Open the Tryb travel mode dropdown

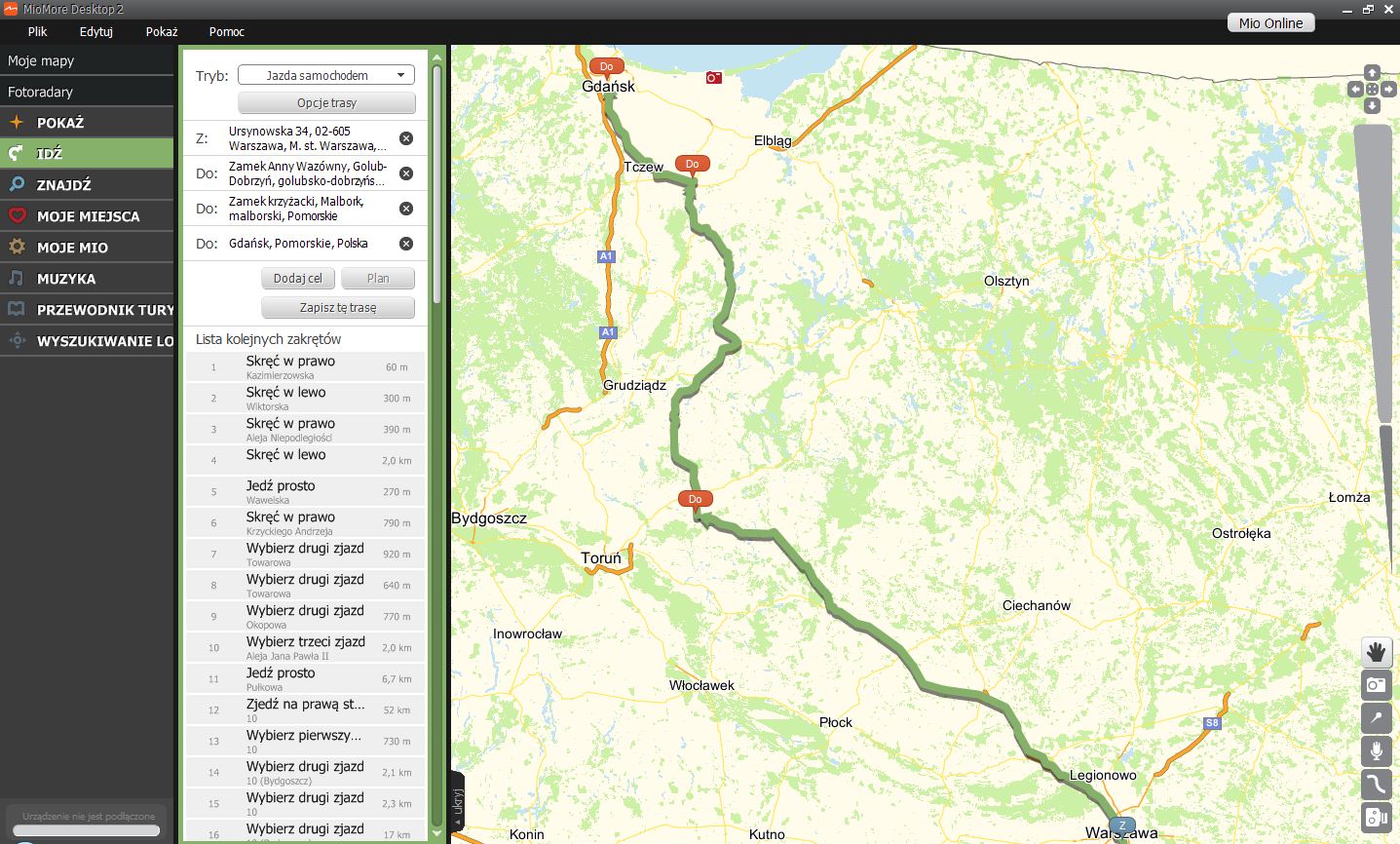[326, 75]
